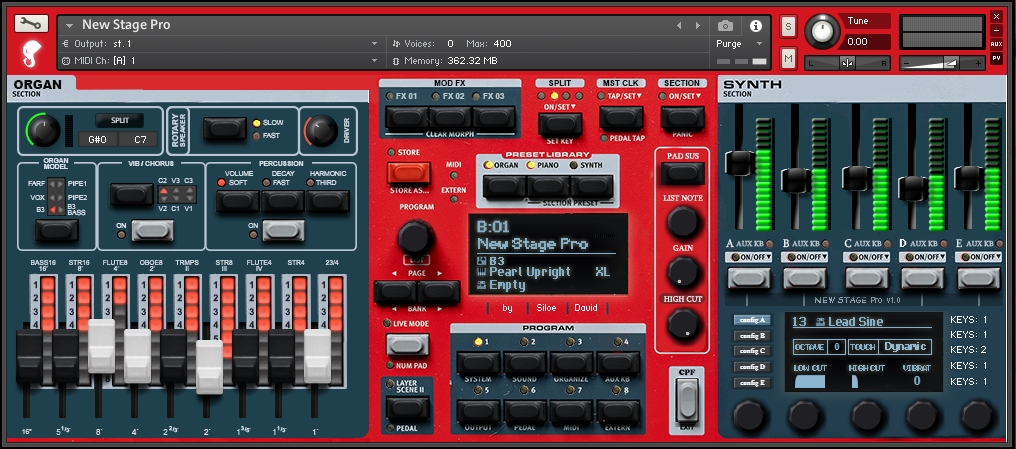Select Program 3 Organize button
1016x449 pixels.
click(x=572, y=363)
